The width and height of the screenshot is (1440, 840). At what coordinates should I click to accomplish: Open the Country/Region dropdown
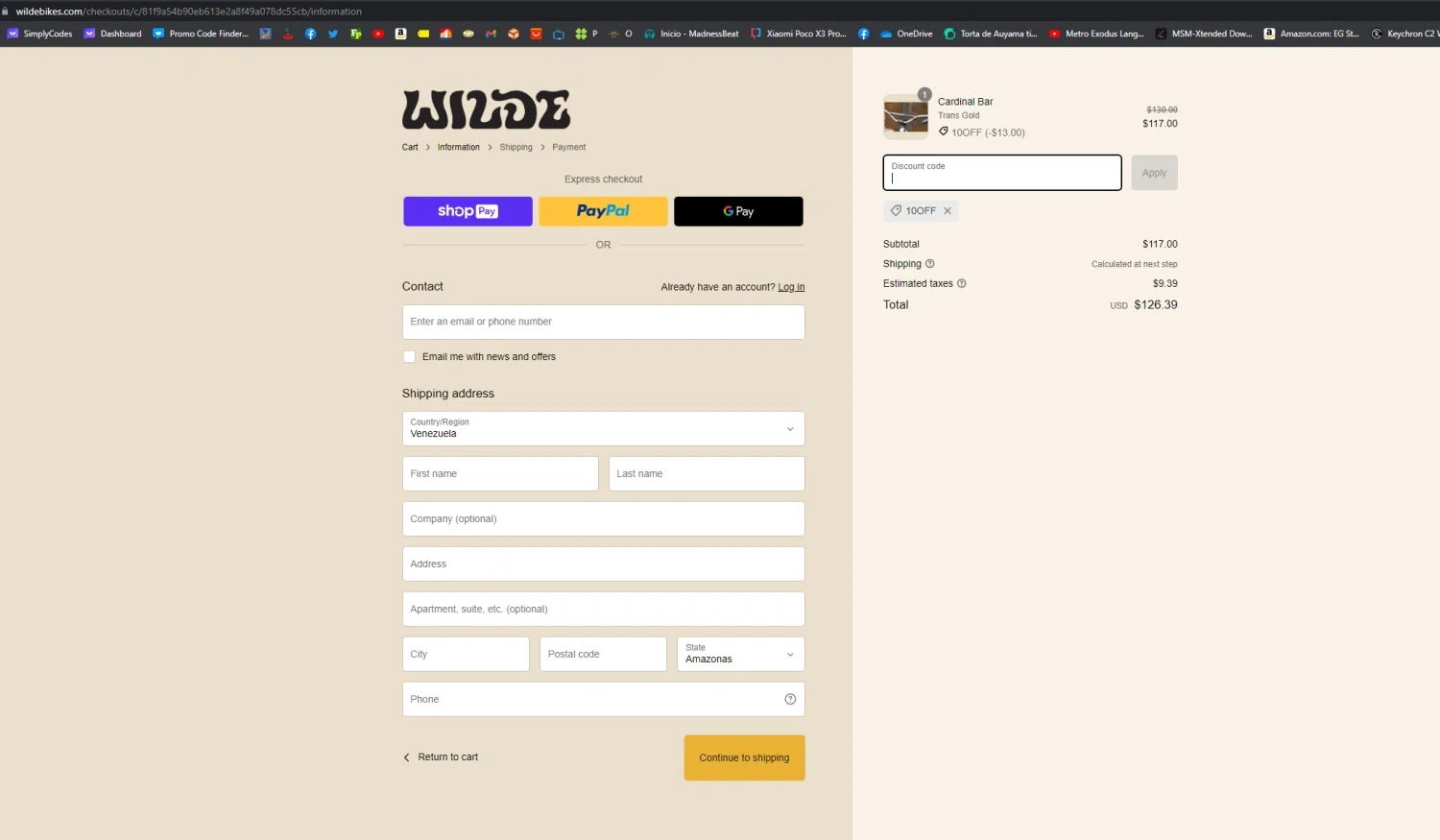pyautogui.click(x=603, y=428)
